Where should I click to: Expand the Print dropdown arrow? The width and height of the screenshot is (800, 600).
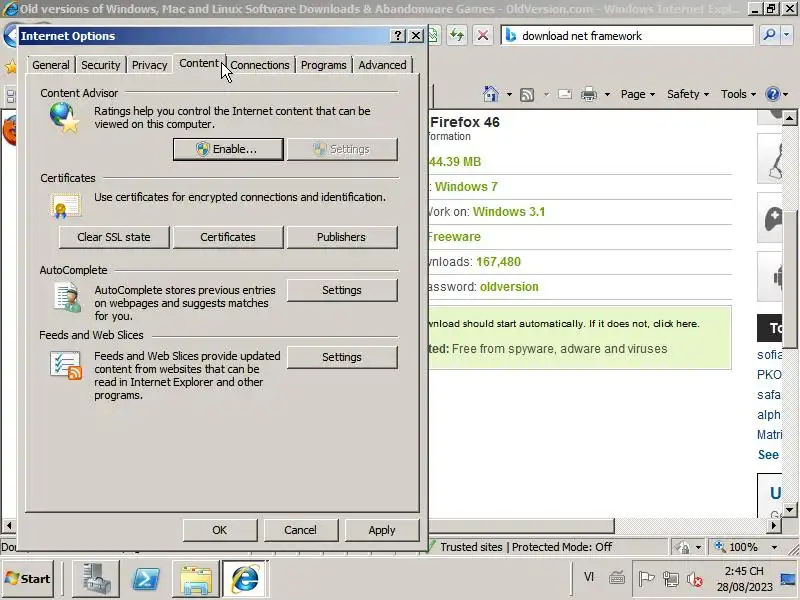tap(607, 94)
